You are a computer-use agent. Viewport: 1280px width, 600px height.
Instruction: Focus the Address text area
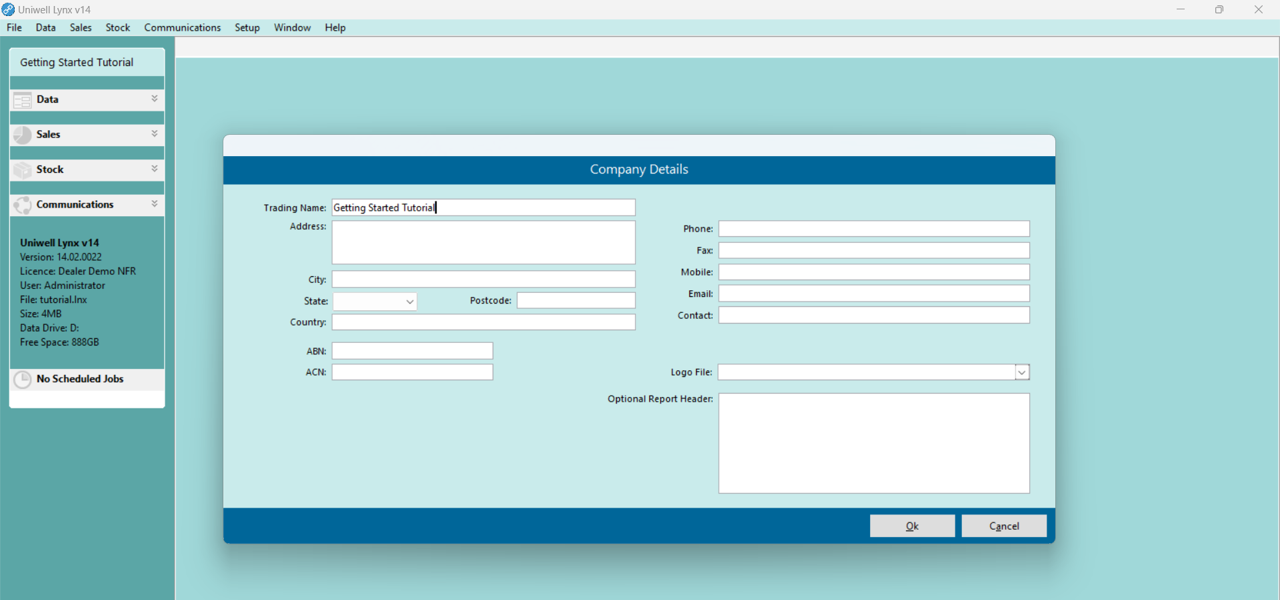point(483,242)
